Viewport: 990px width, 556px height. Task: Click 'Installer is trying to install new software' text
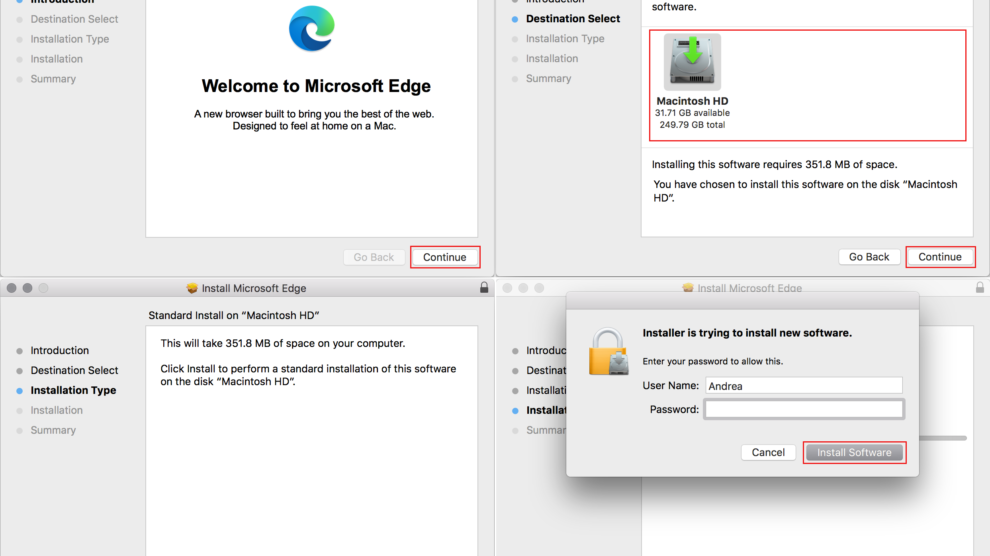pos(747,333)
